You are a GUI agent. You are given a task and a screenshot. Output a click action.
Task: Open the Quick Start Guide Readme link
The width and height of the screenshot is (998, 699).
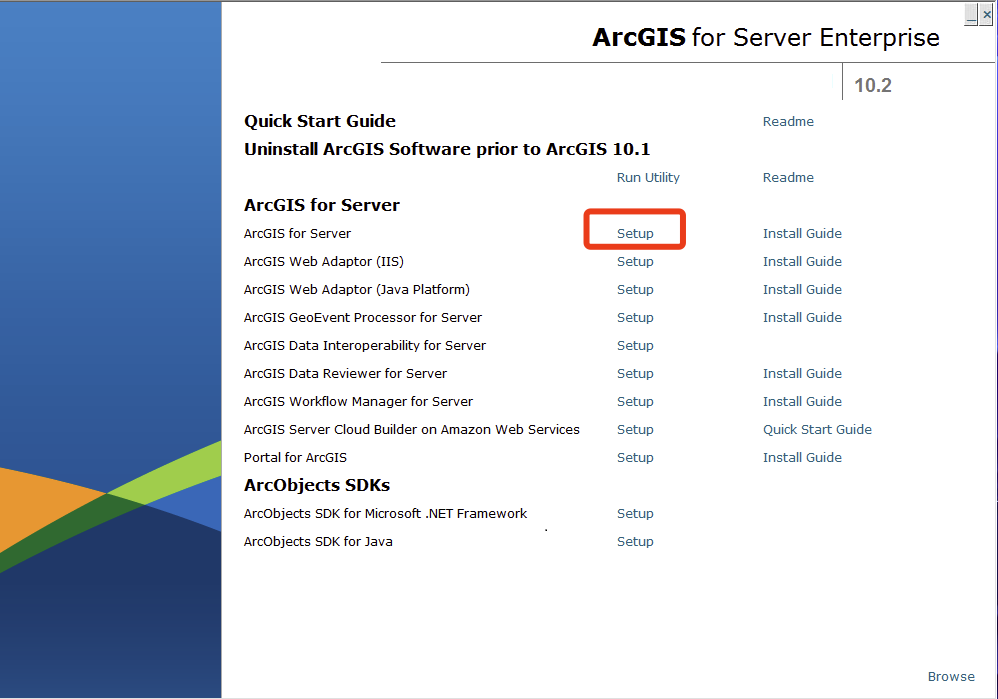pyautogui.click(x=788, y=122)
